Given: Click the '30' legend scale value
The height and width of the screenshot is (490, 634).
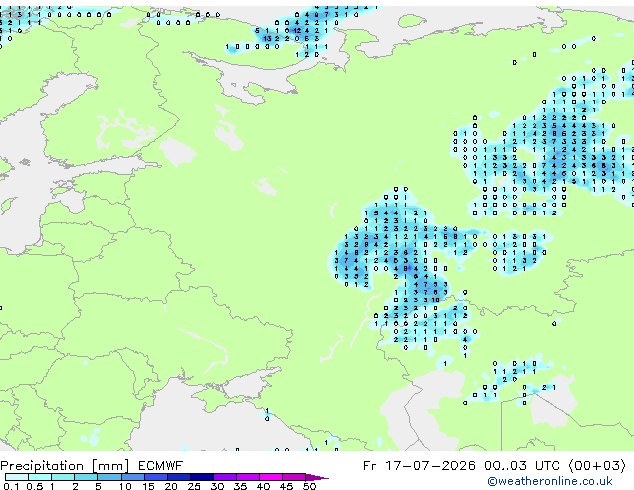Looking at the screenshot, I should (217, 486).
